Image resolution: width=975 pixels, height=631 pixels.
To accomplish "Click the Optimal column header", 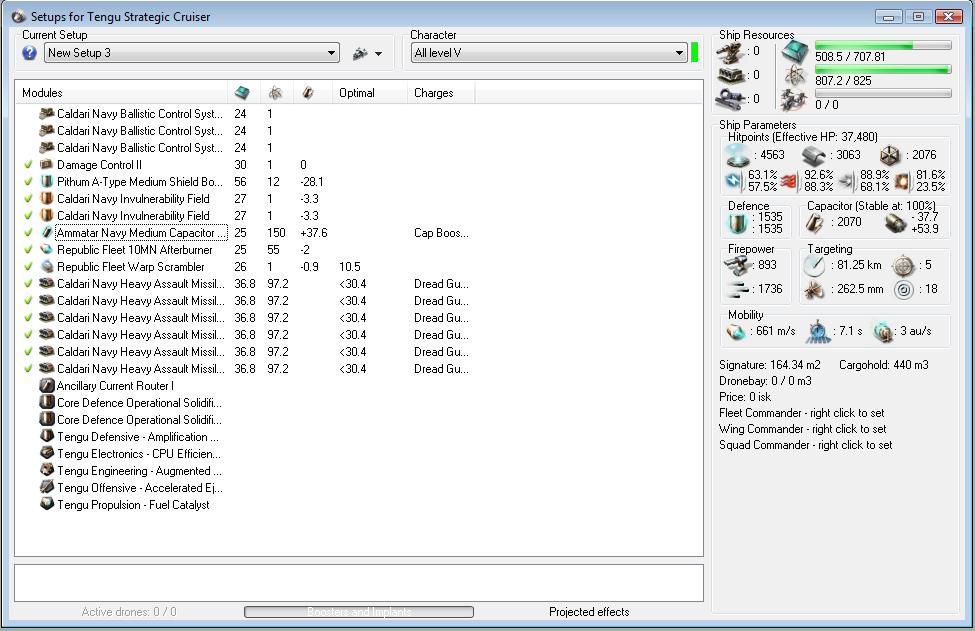I will click(x=370, y=93).
